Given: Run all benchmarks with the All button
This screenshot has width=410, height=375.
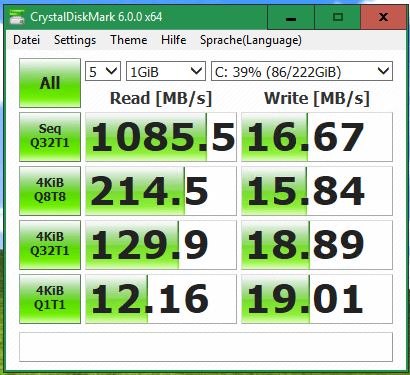Looking at the screenshot, I should (x=50, y=83).
